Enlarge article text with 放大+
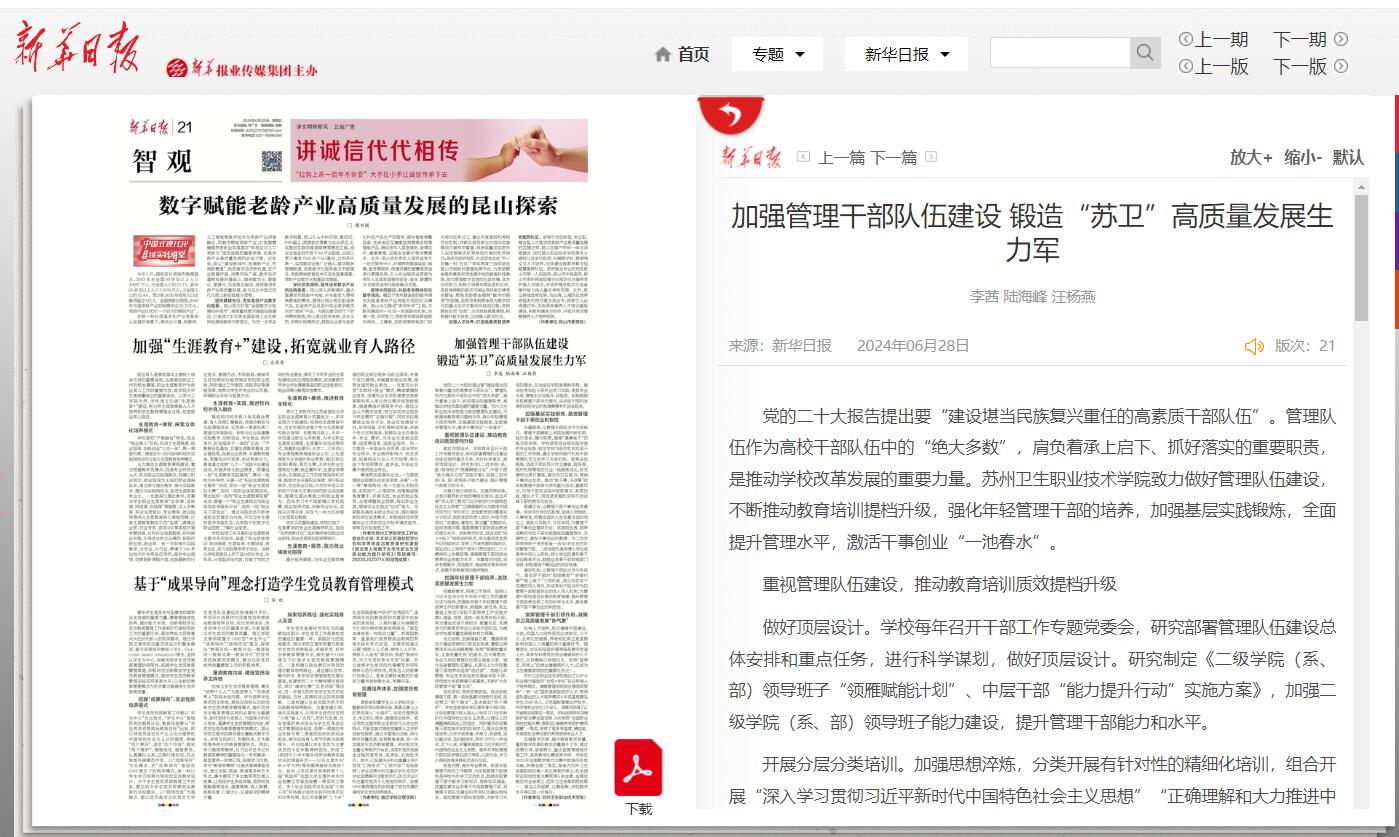Image resolution: width=1399 pixels, height=837 pixels. pyautogui.click(x=1251, y=158)
